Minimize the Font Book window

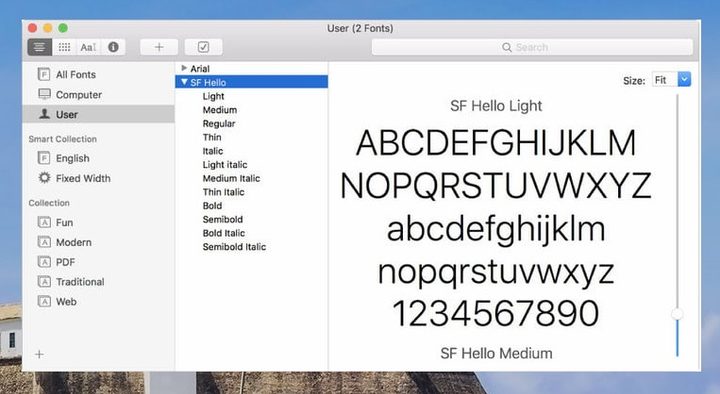pos(48,28)
